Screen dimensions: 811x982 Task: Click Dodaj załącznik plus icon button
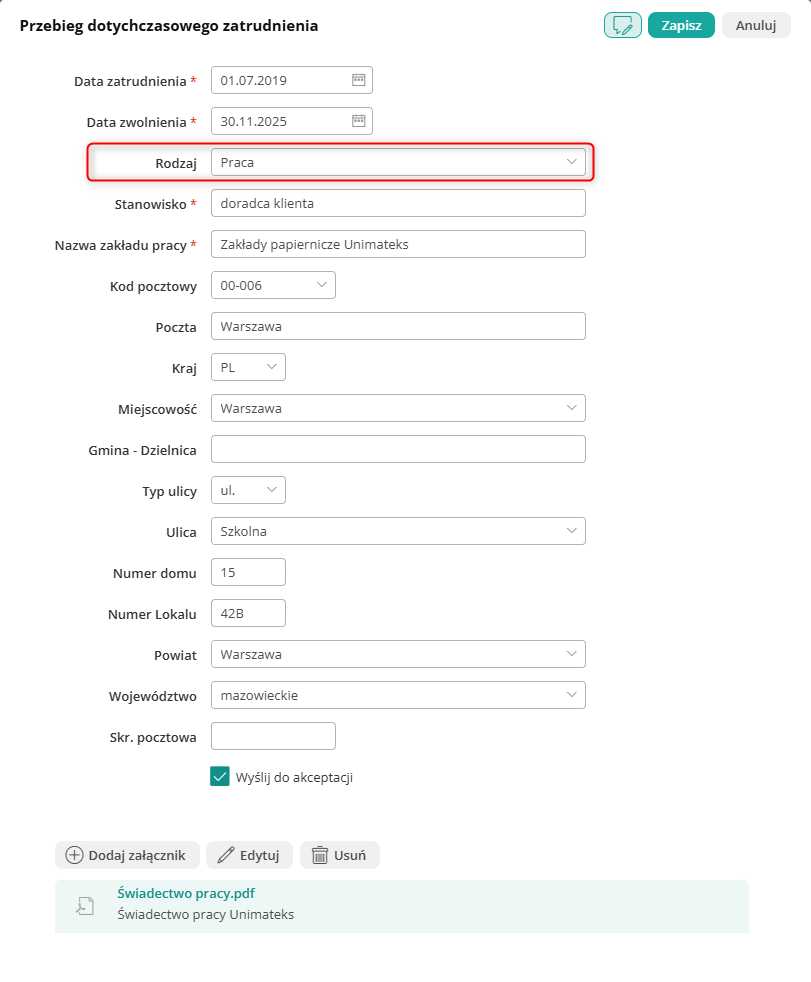tap(127, 855)
